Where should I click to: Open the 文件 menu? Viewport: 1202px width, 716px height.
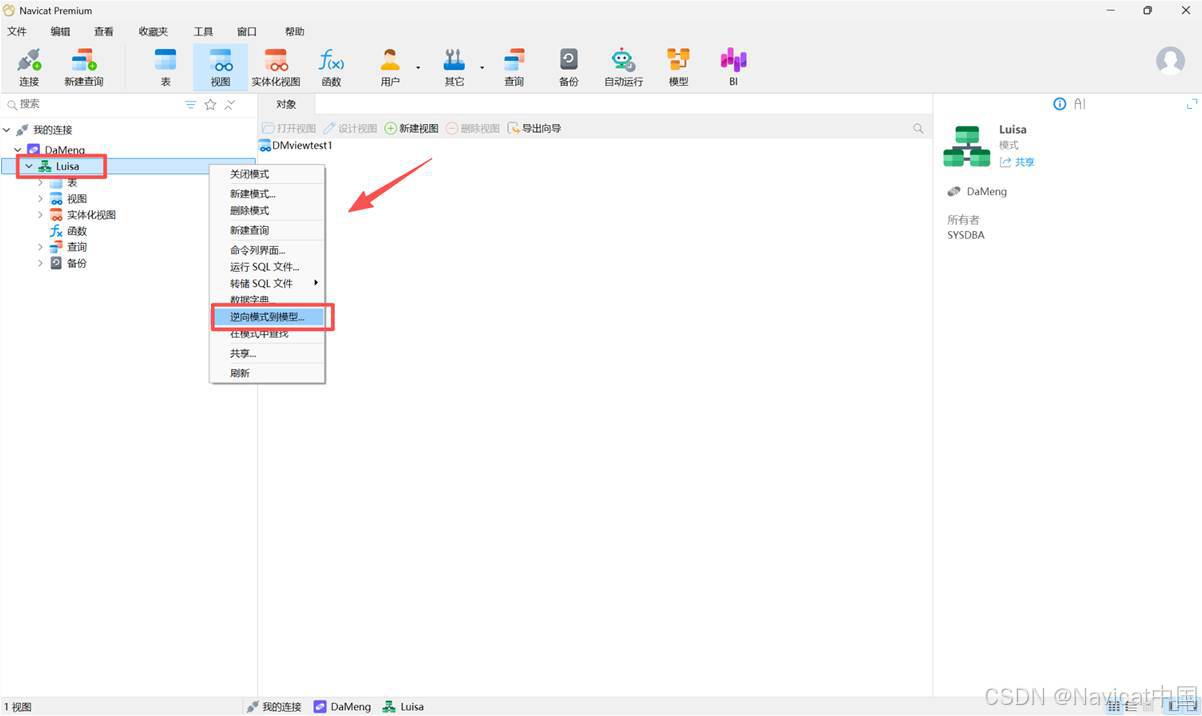pos(17,32)
